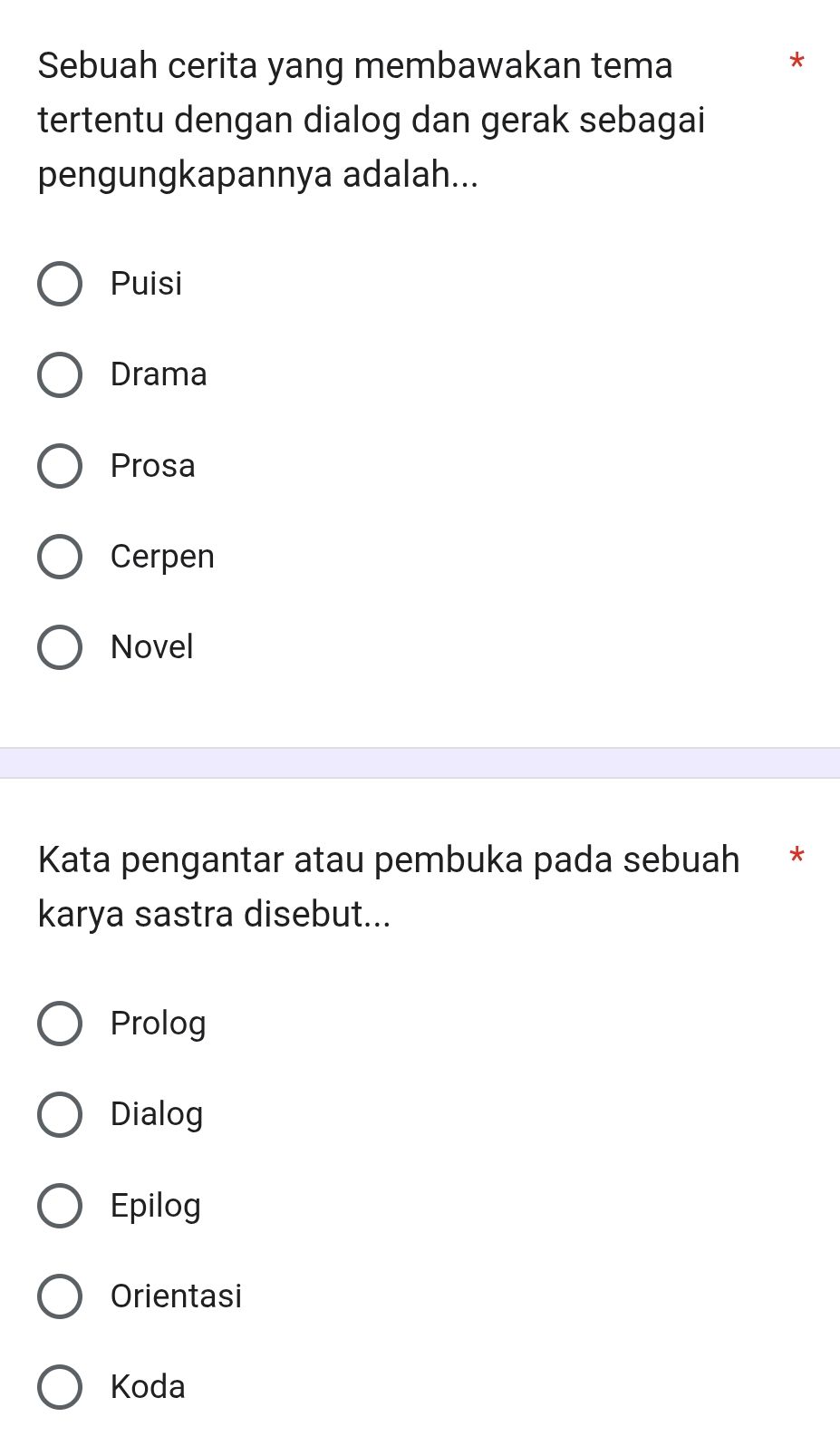Image resolution: width=840 pixels, height=1456 pixels.
Task: Select the Puisi radio button
Action: click(60, 284)
